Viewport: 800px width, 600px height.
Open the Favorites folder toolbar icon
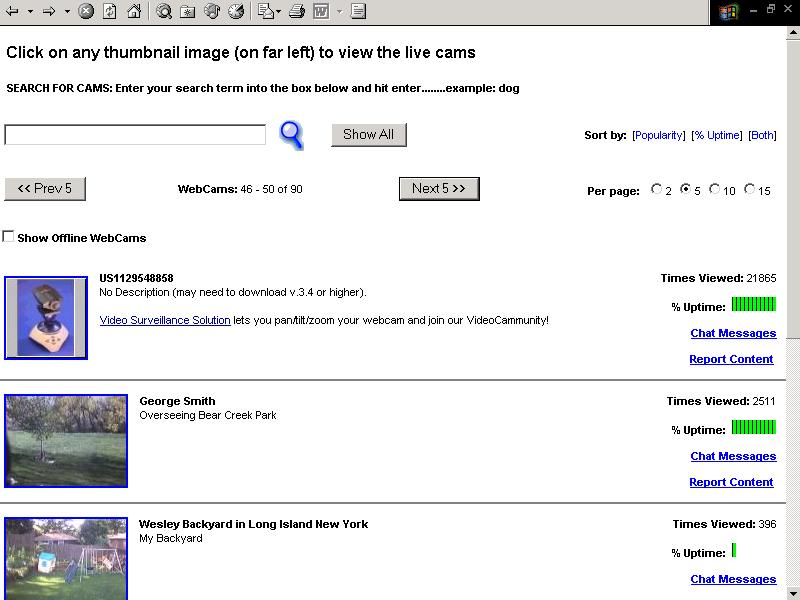187,12
